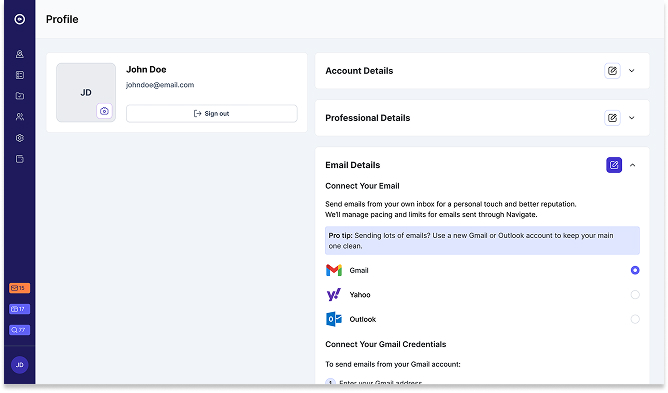Click the Yahoo logo

[x=334, y=295]
